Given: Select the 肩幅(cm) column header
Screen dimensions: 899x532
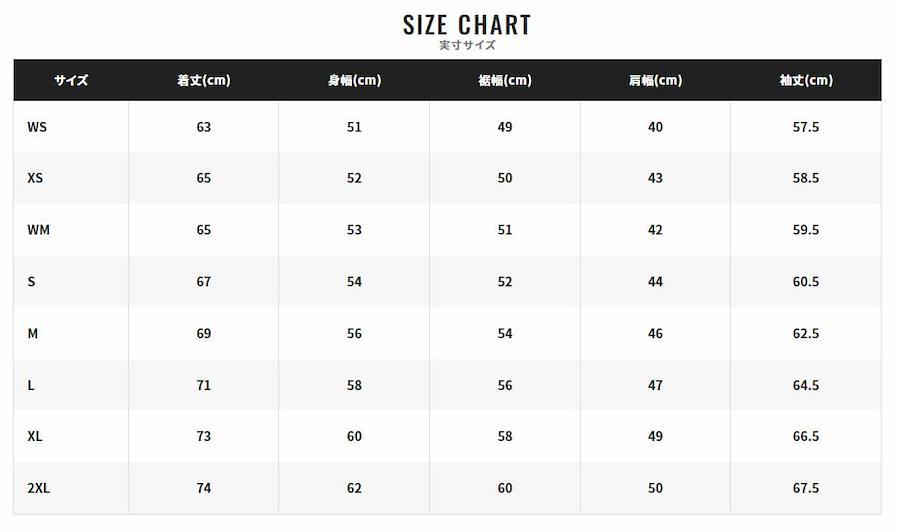Looking at the screenshot, I should pos(655,80).
